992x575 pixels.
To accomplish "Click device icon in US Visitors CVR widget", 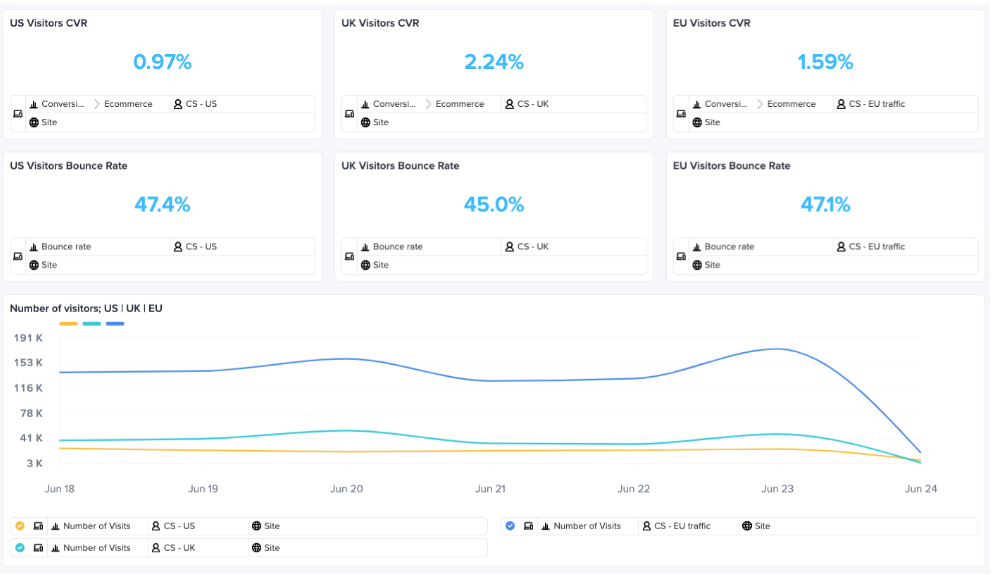I will pos(18,114).
